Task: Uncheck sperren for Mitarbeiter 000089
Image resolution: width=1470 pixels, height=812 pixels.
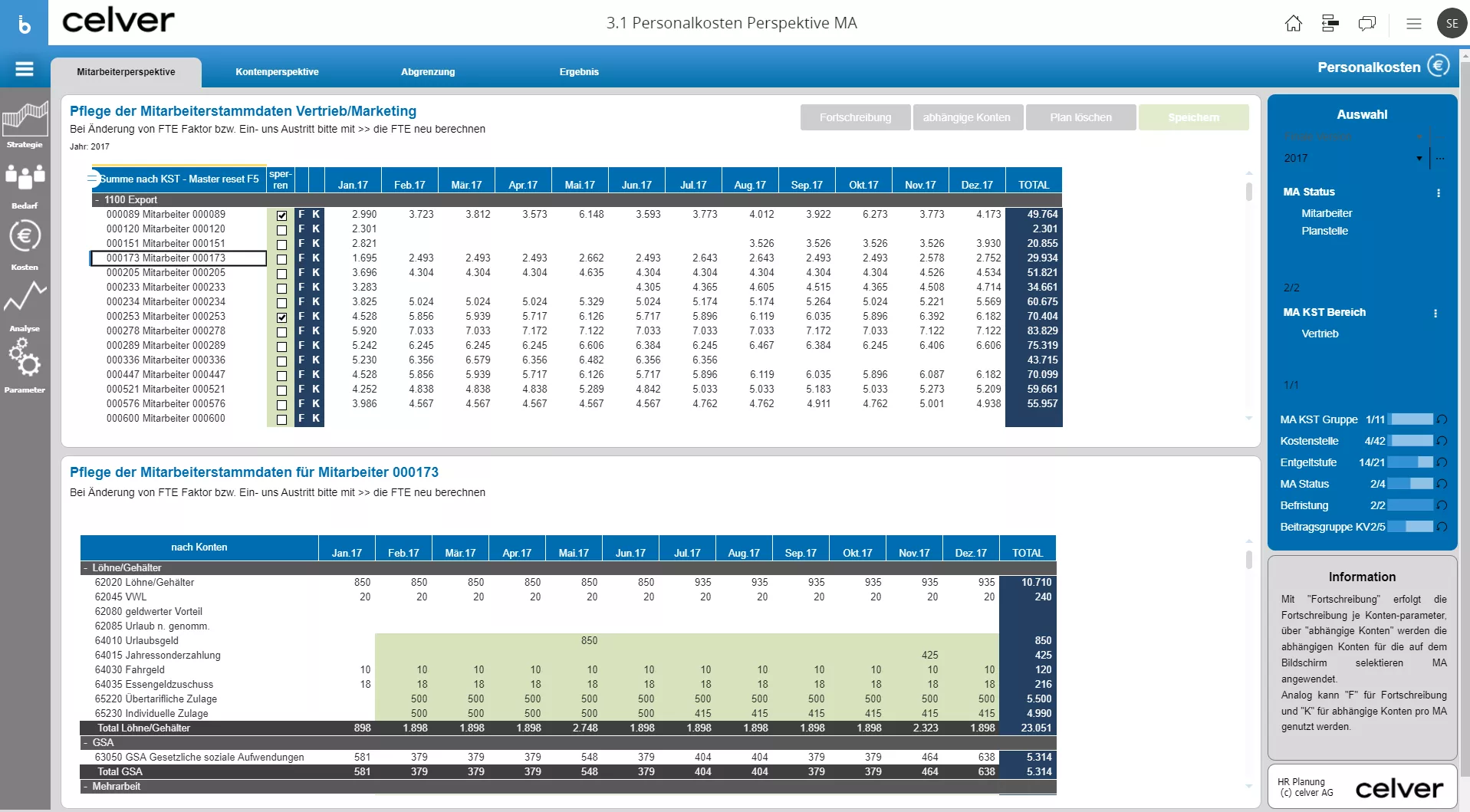Action: [x=281, y=215]
